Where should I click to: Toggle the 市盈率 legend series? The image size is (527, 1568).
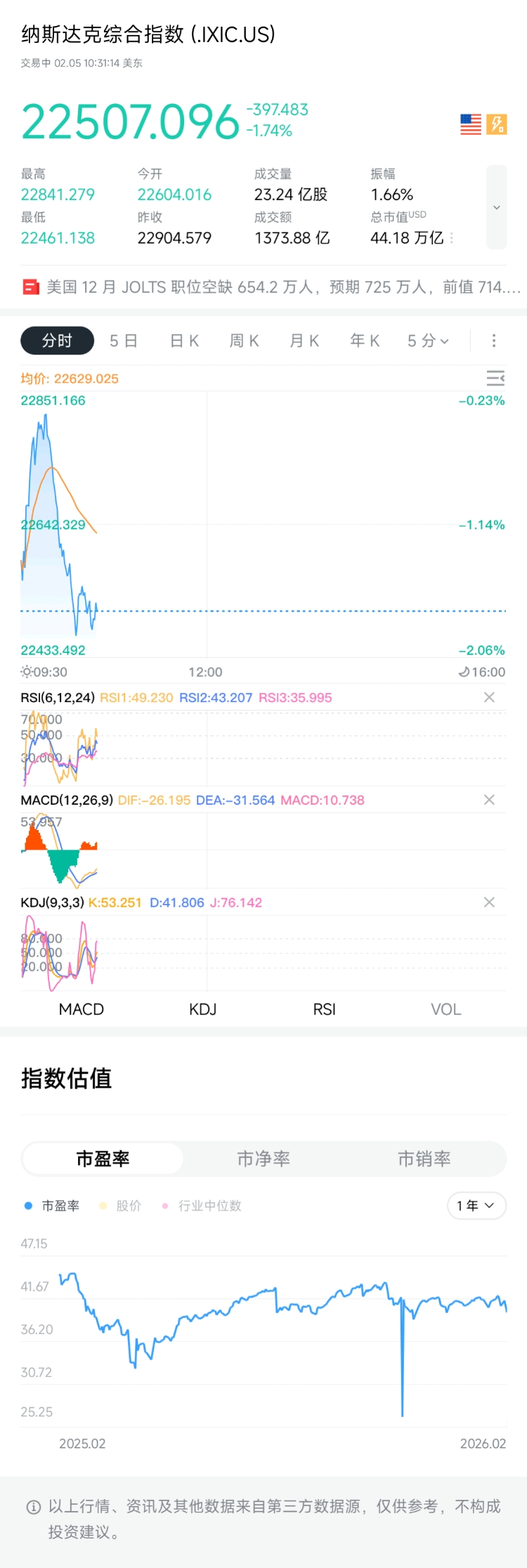click(x=52, y=1206)
